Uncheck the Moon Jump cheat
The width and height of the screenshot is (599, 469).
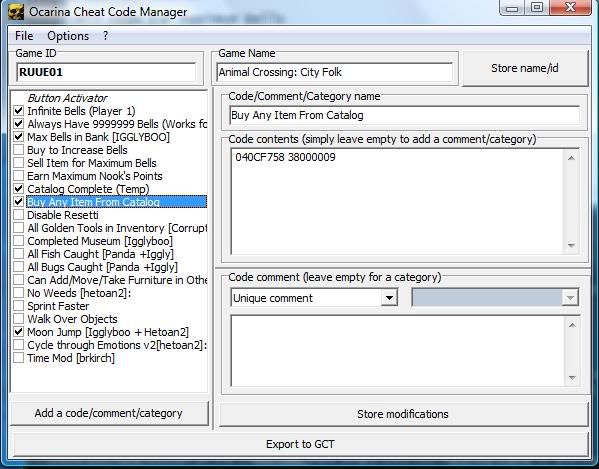(18, 332)
